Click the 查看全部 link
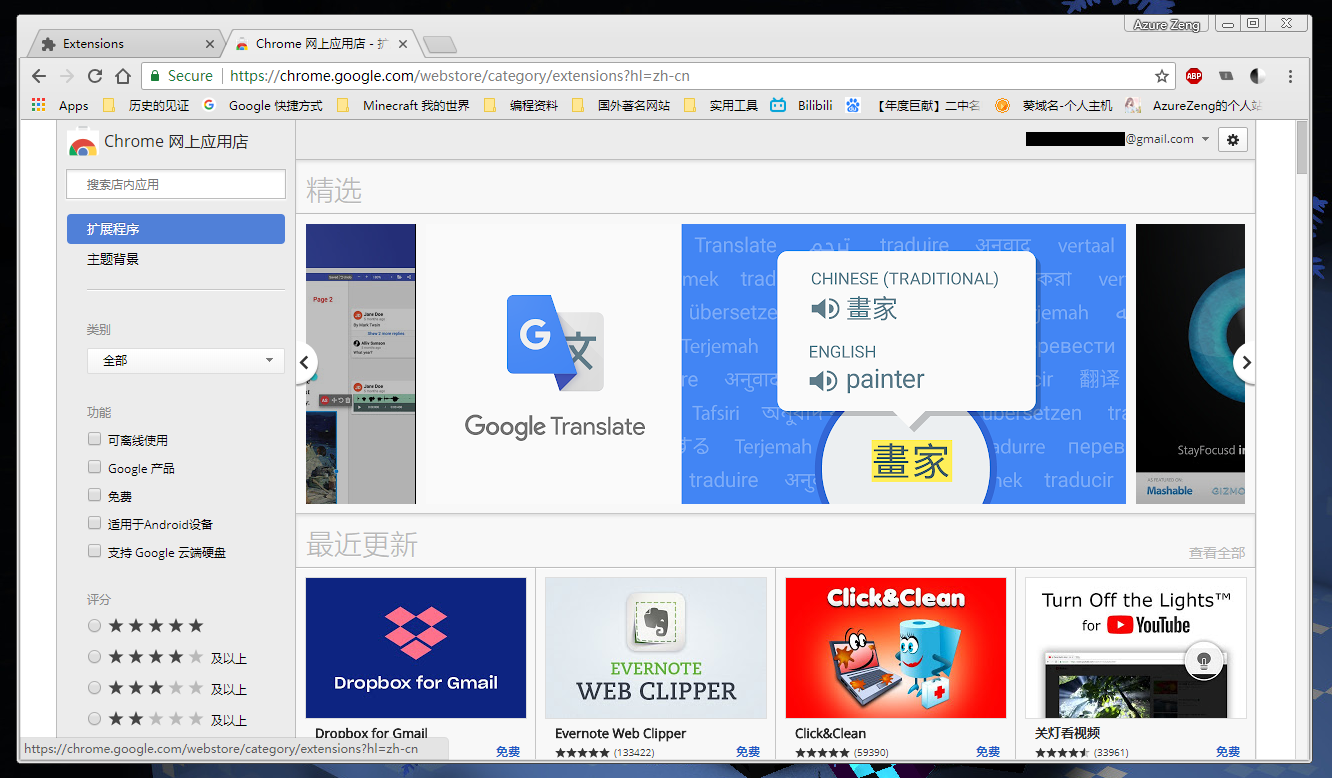Screen dimensions: 1332x778 [x=1217, y=553]
